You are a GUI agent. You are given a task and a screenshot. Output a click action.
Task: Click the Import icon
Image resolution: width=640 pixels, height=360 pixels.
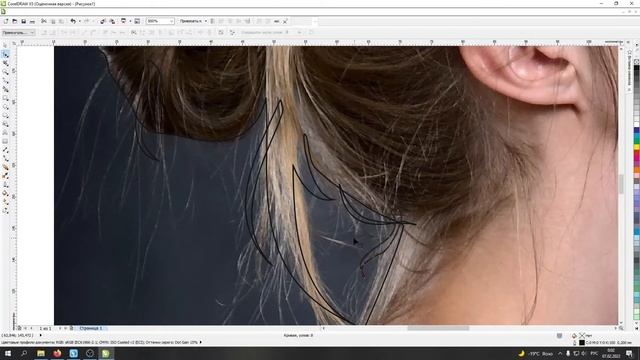(103, 21)
